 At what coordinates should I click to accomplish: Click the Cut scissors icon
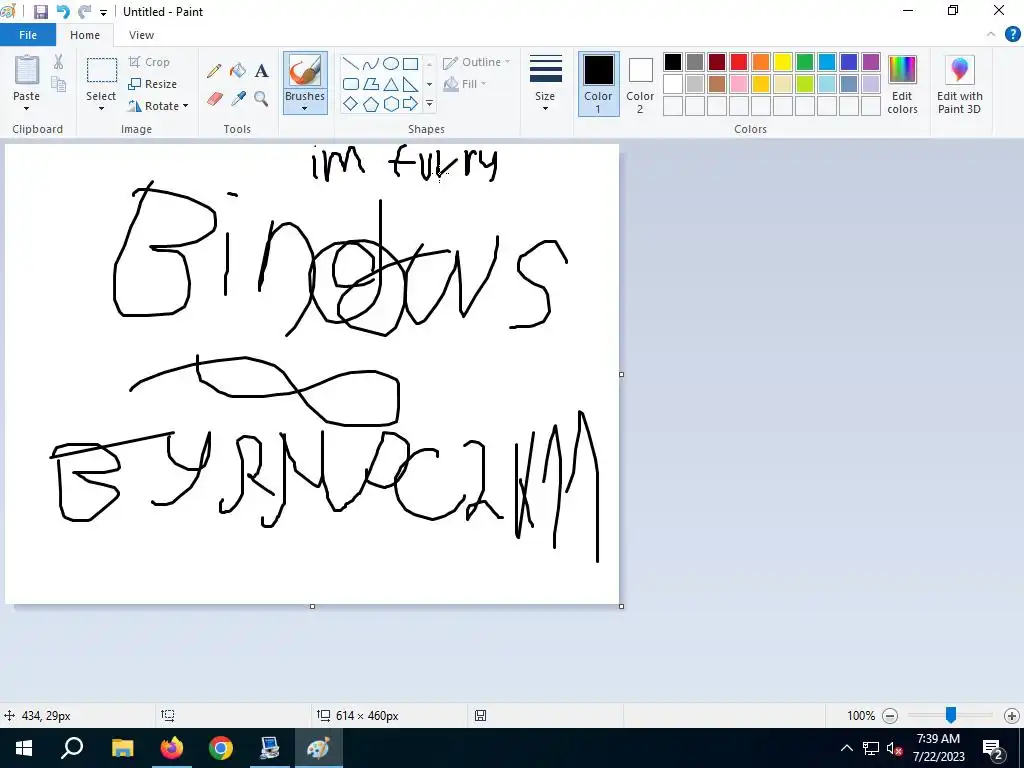click(58, 62)
